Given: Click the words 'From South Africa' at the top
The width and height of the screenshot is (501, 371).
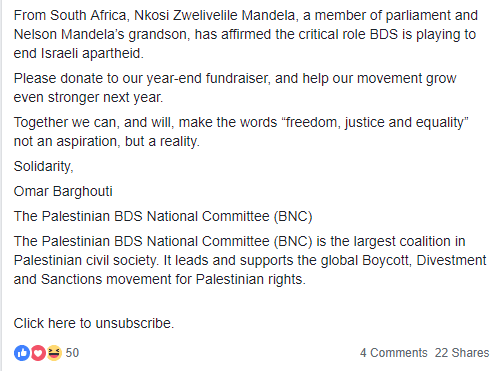Looking at the screenshot, I should (69, 16).
